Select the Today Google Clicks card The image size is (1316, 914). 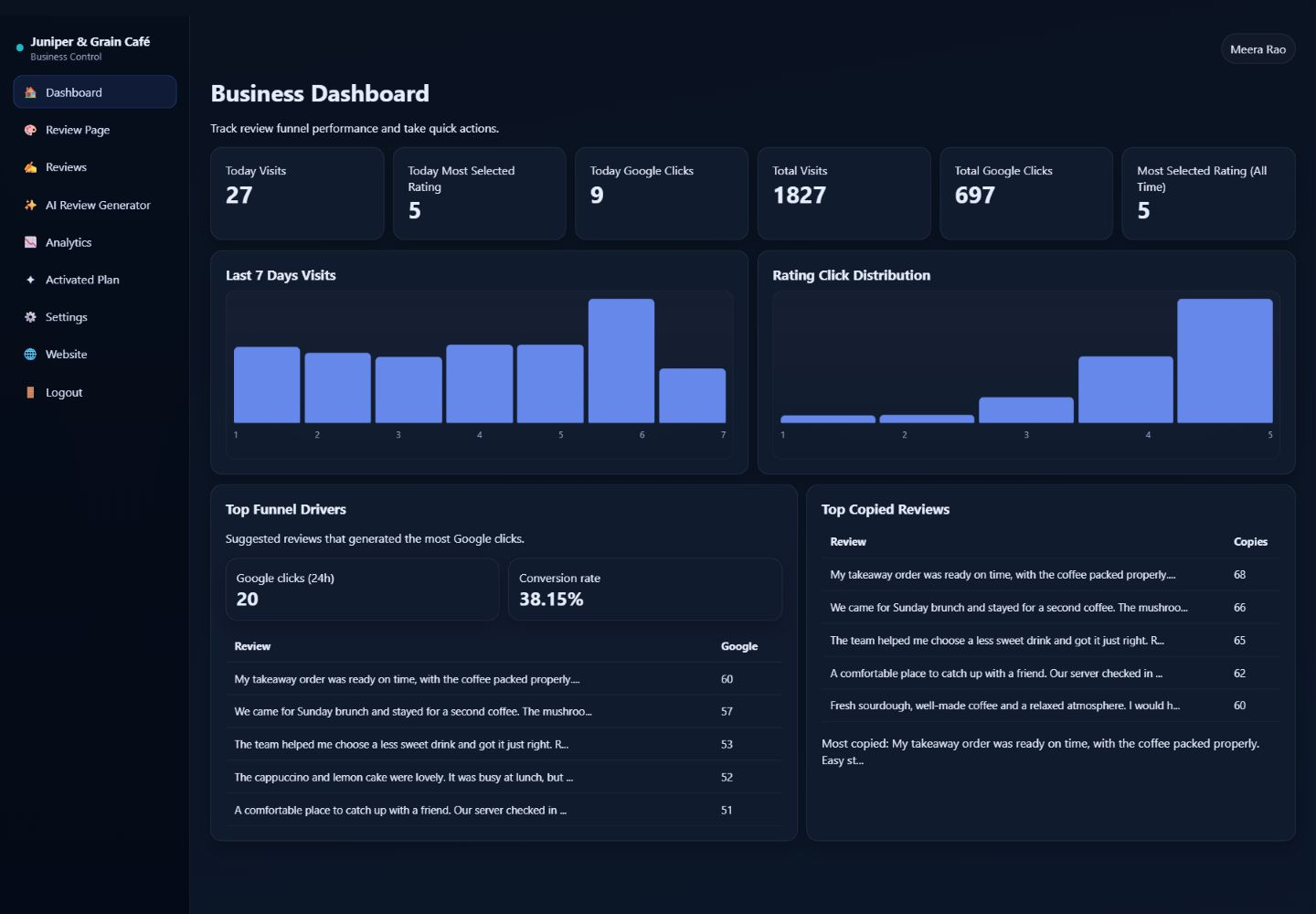coord(662,194)
